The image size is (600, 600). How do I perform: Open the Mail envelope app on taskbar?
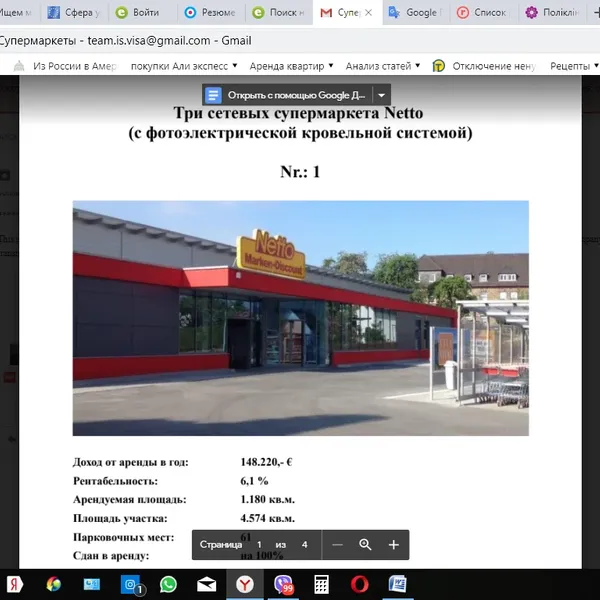[x=207, y=585]
